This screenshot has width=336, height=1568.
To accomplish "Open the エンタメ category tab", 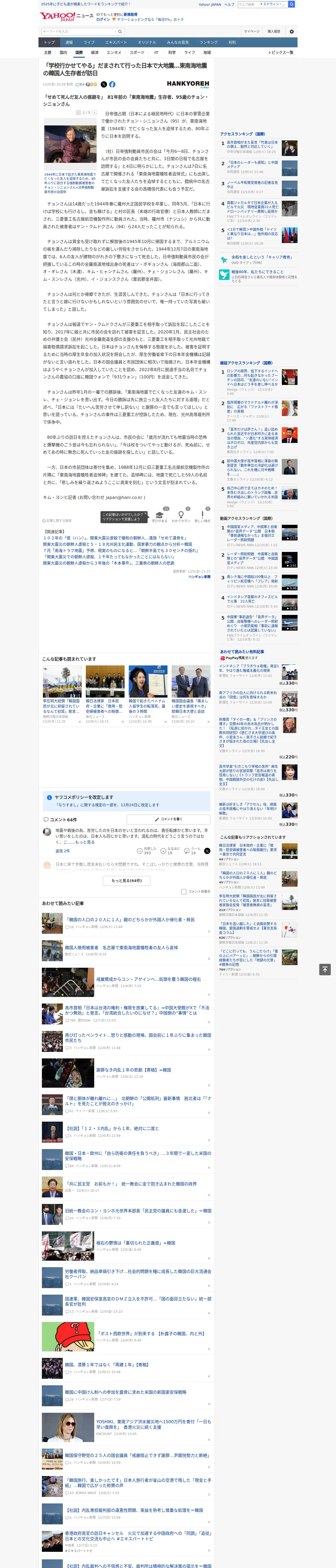I will (x=114, y=52).
